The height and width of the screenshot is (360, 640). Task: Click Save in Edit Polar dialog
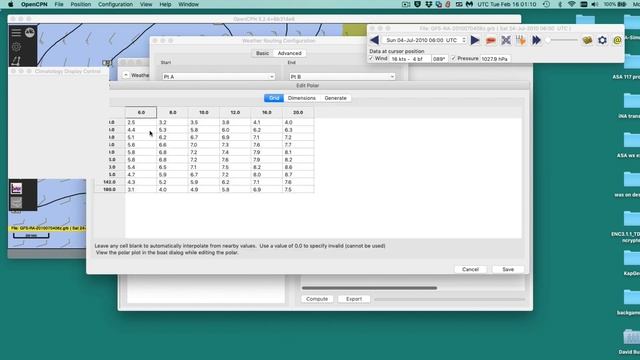coord(508,269)
